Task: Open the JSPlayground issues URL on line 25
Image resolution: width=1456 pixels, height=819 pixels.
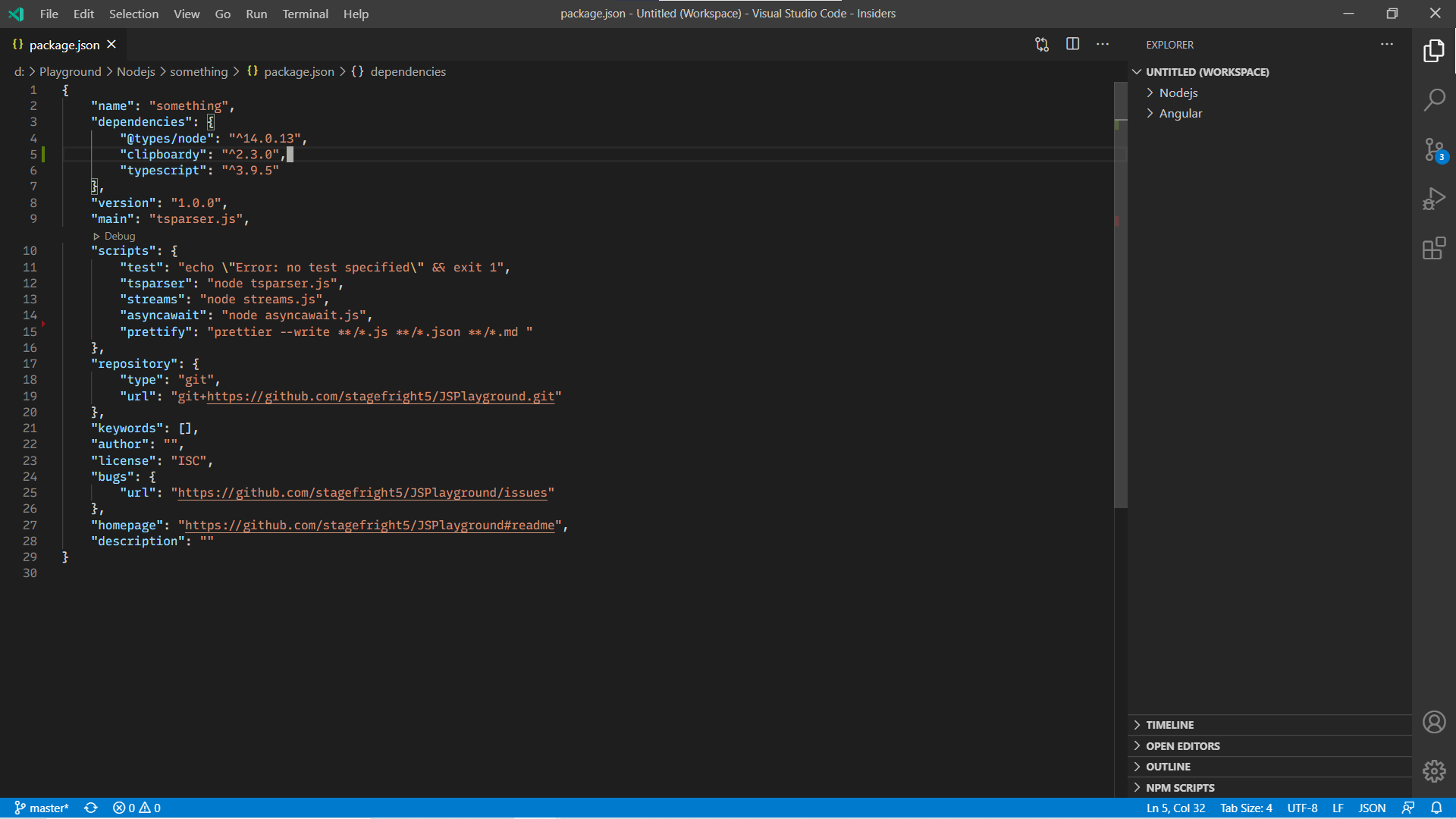Action: point(364,493)
